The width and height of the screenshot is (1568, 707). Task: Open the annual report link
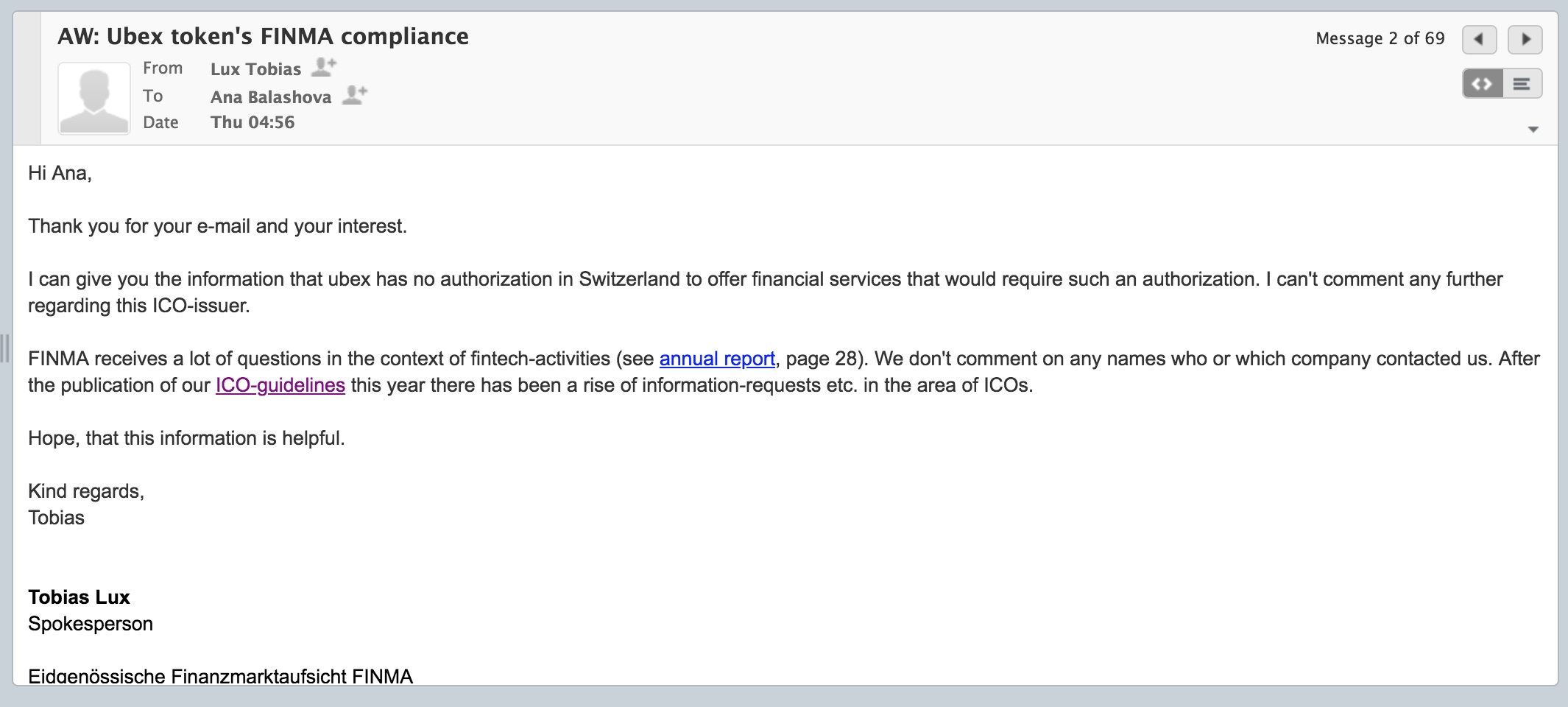717,359
